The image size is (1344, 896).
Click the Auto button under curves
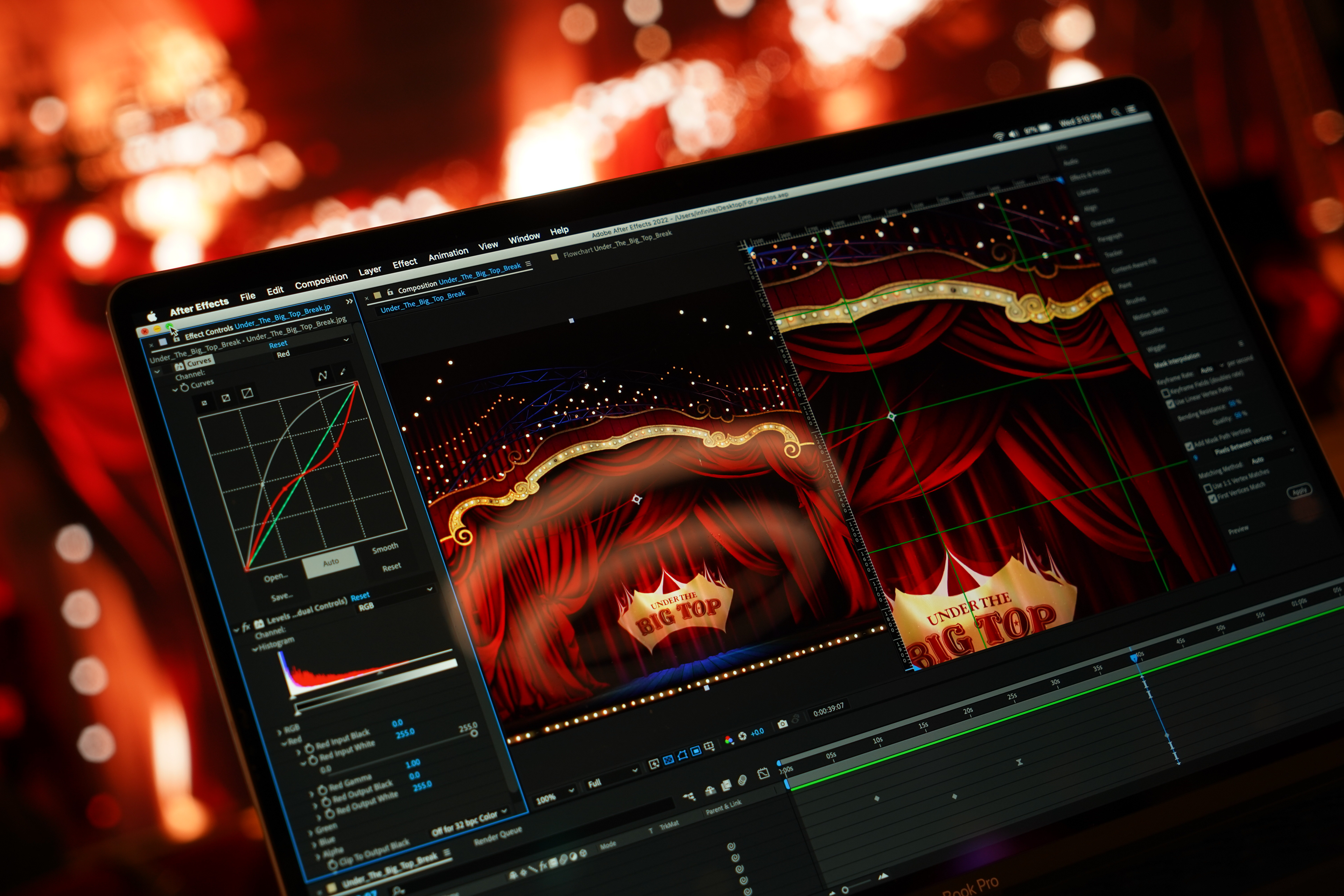331,562
